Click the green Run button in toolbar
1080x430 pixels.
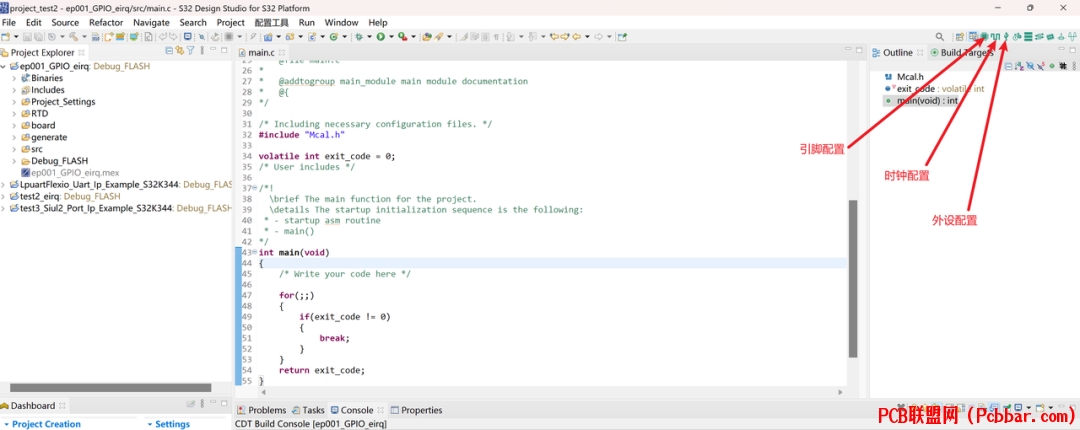[381, 37]
